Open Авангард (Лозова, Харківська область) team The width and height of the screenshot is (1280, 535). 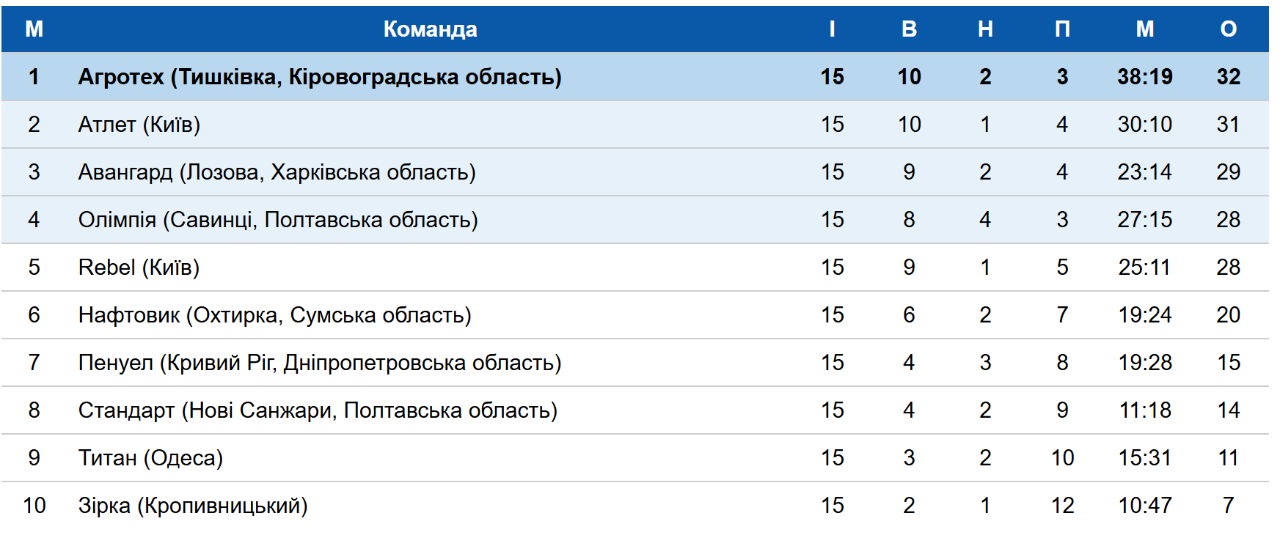(x=277, y=172)
